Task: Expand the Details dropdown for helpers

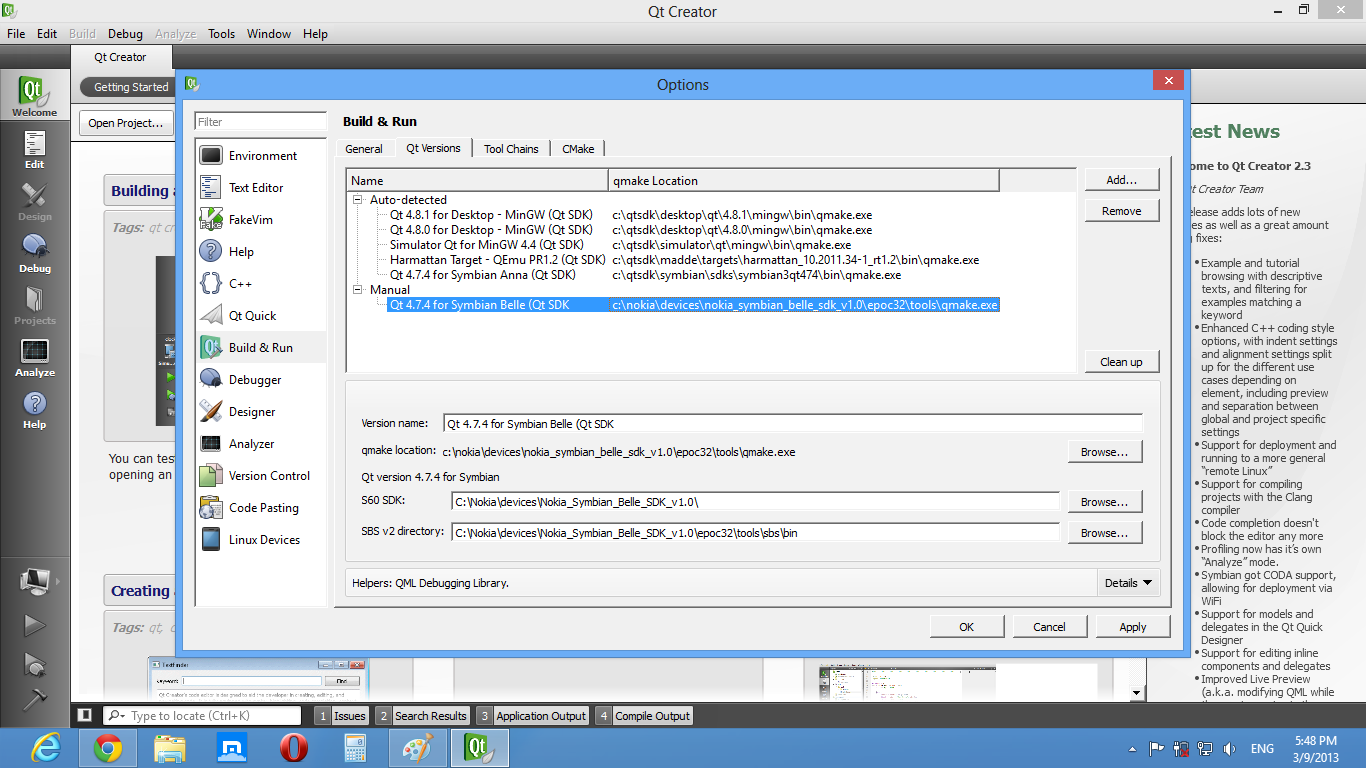Action: (1128, 583)
